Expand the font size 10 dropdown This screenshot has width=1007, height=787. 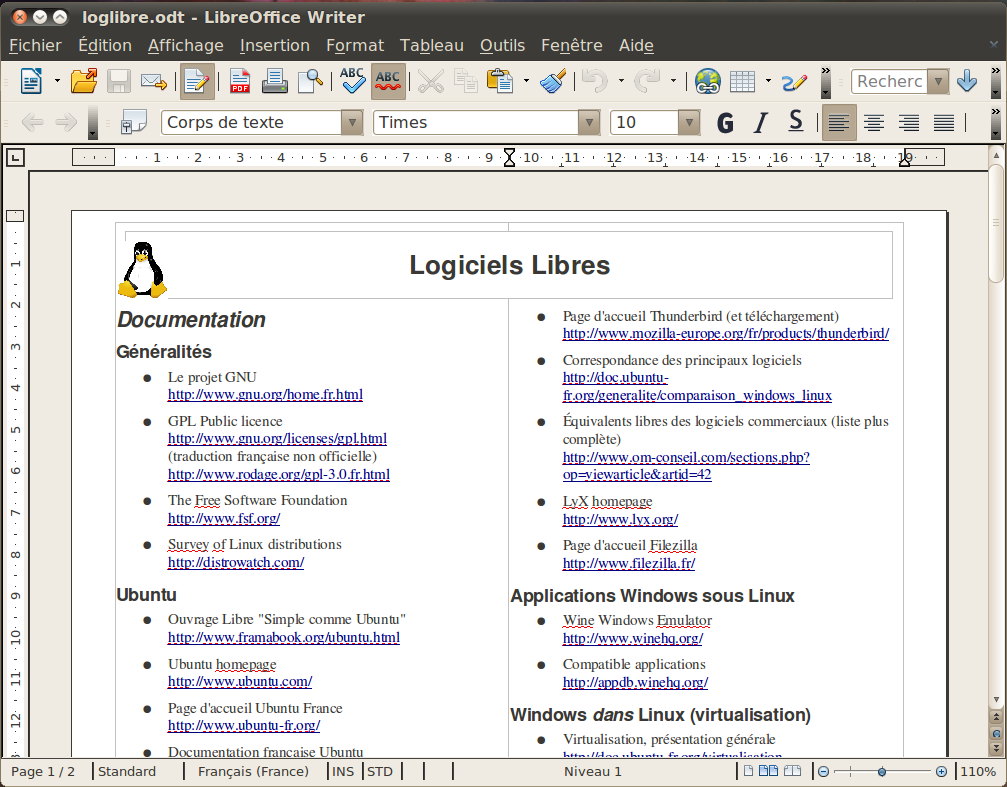[x=688, y=122]
